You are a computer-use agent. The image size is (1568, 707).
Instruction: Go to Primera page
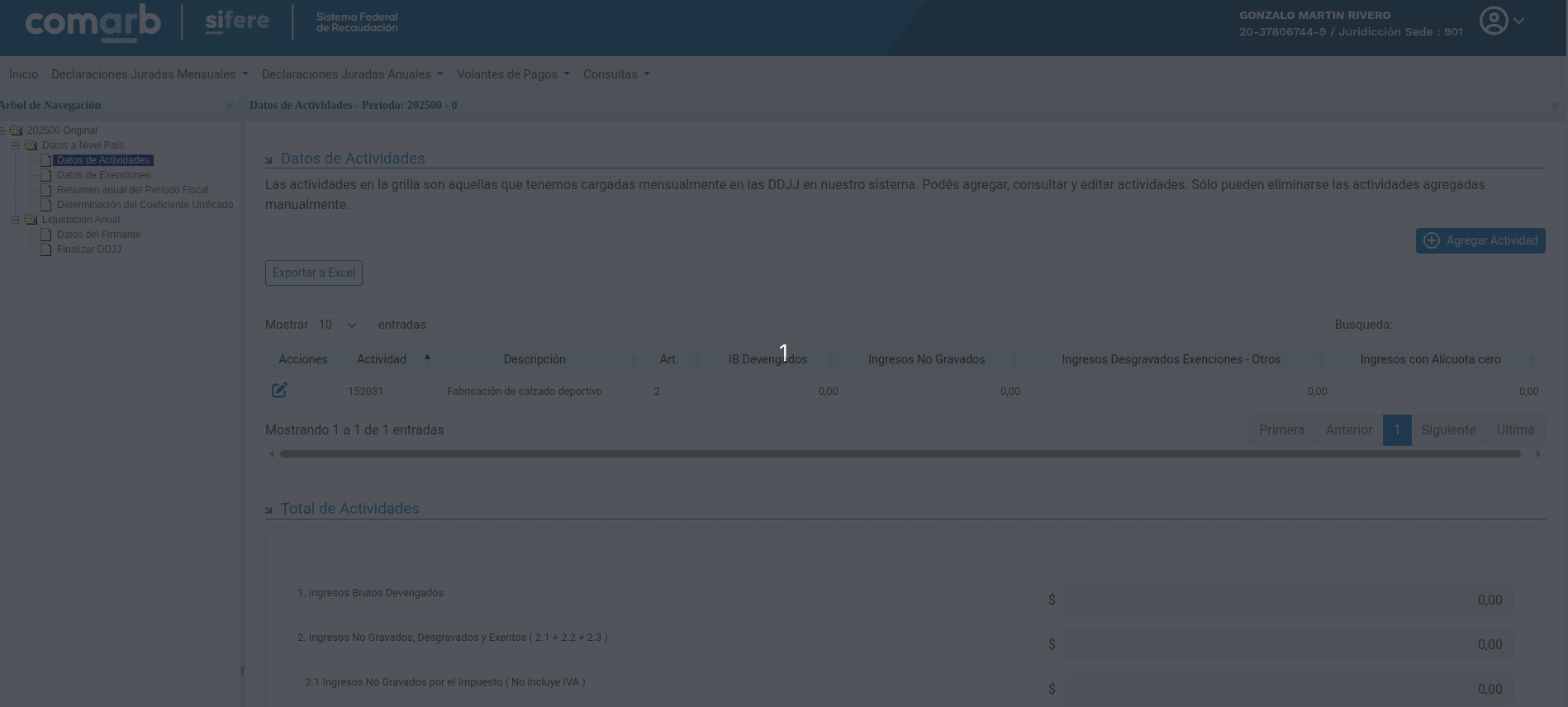(1282, 430)
